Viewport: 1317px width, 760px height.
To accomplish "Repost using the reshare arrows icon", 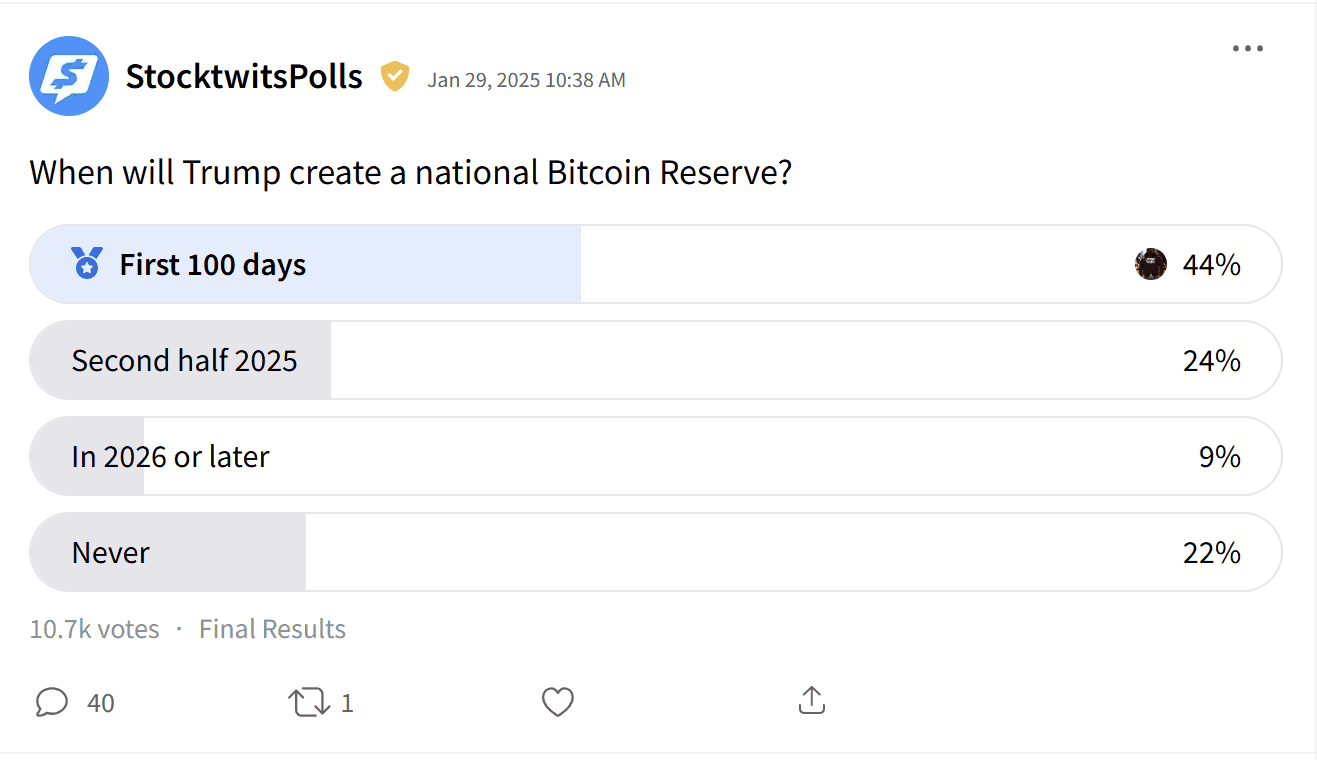I will 309,702.
